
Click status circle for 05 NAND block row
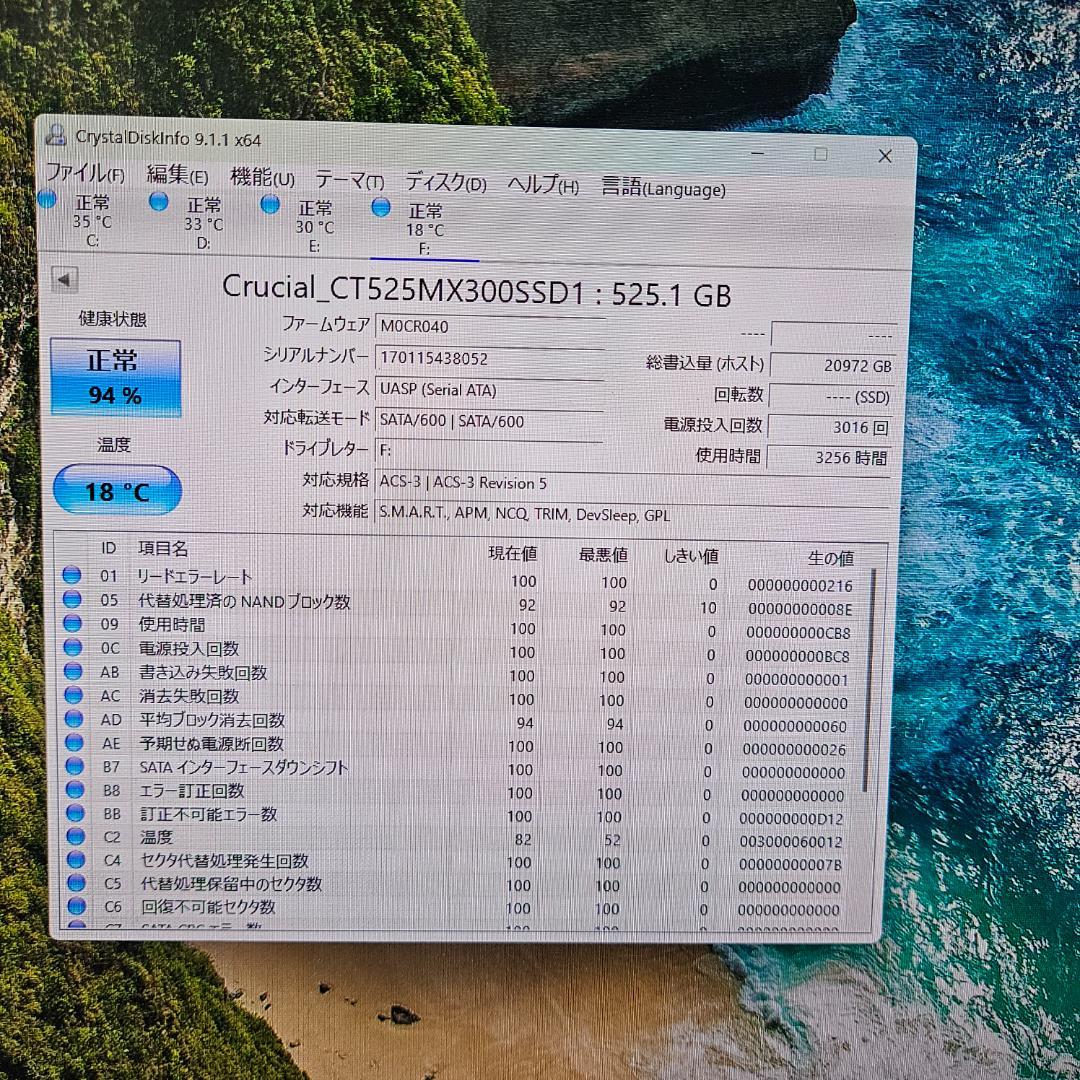(x=72, y=599)
